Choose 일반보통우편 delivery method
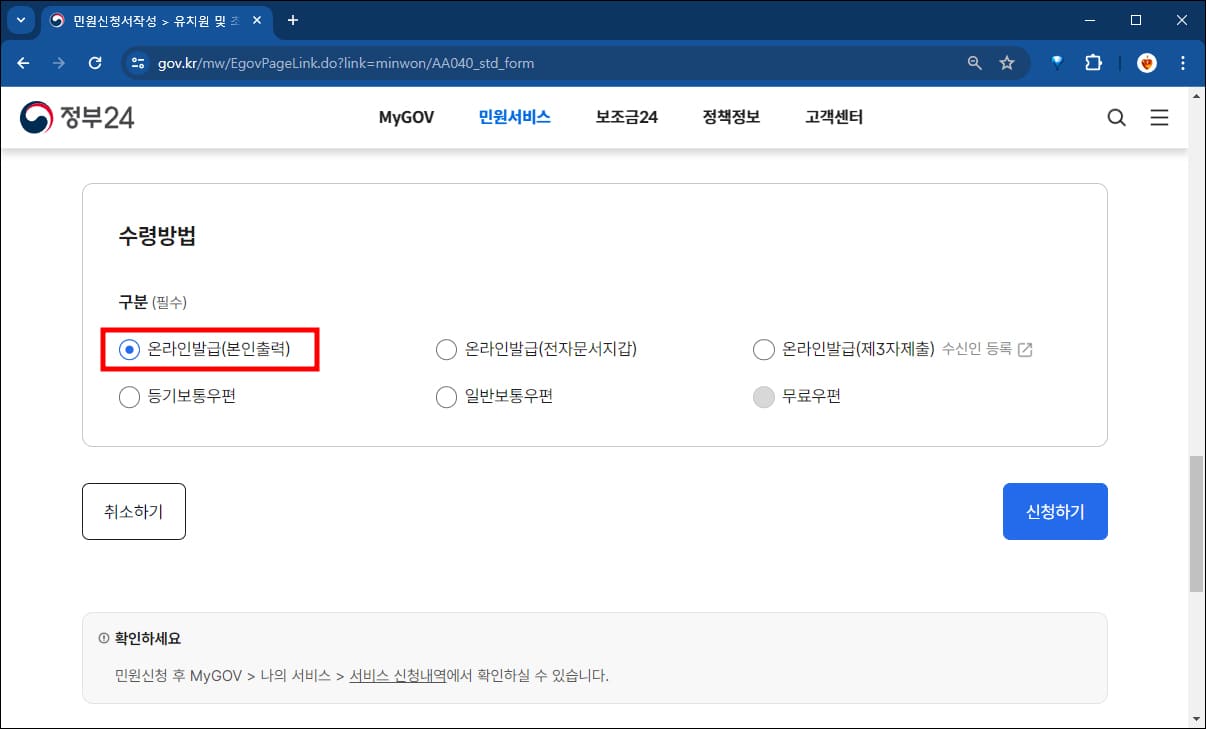Viewport: 1206px width, 729px height. pyautogui.click(x=446, y=396)
